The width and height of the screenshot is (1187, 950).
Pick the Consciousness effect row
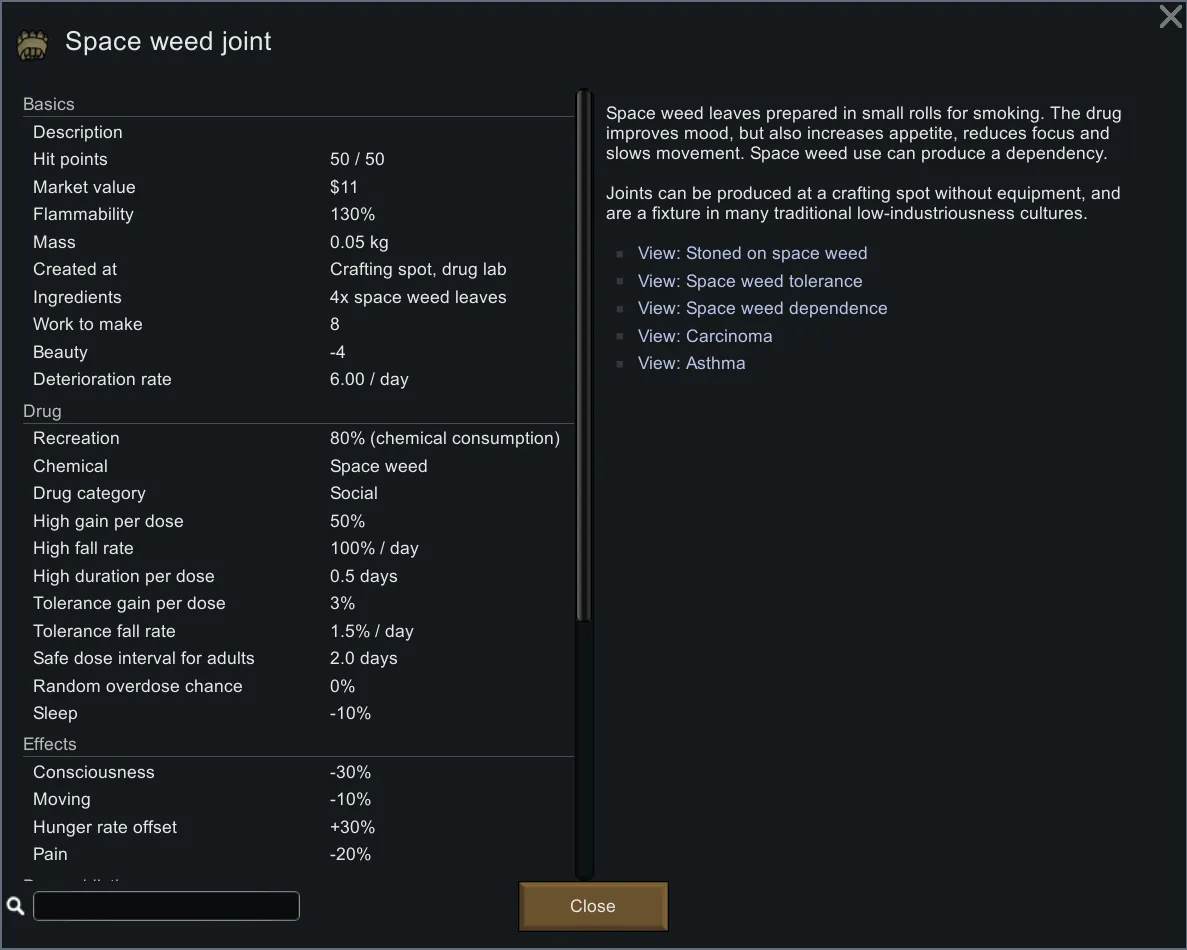point(298,772)
